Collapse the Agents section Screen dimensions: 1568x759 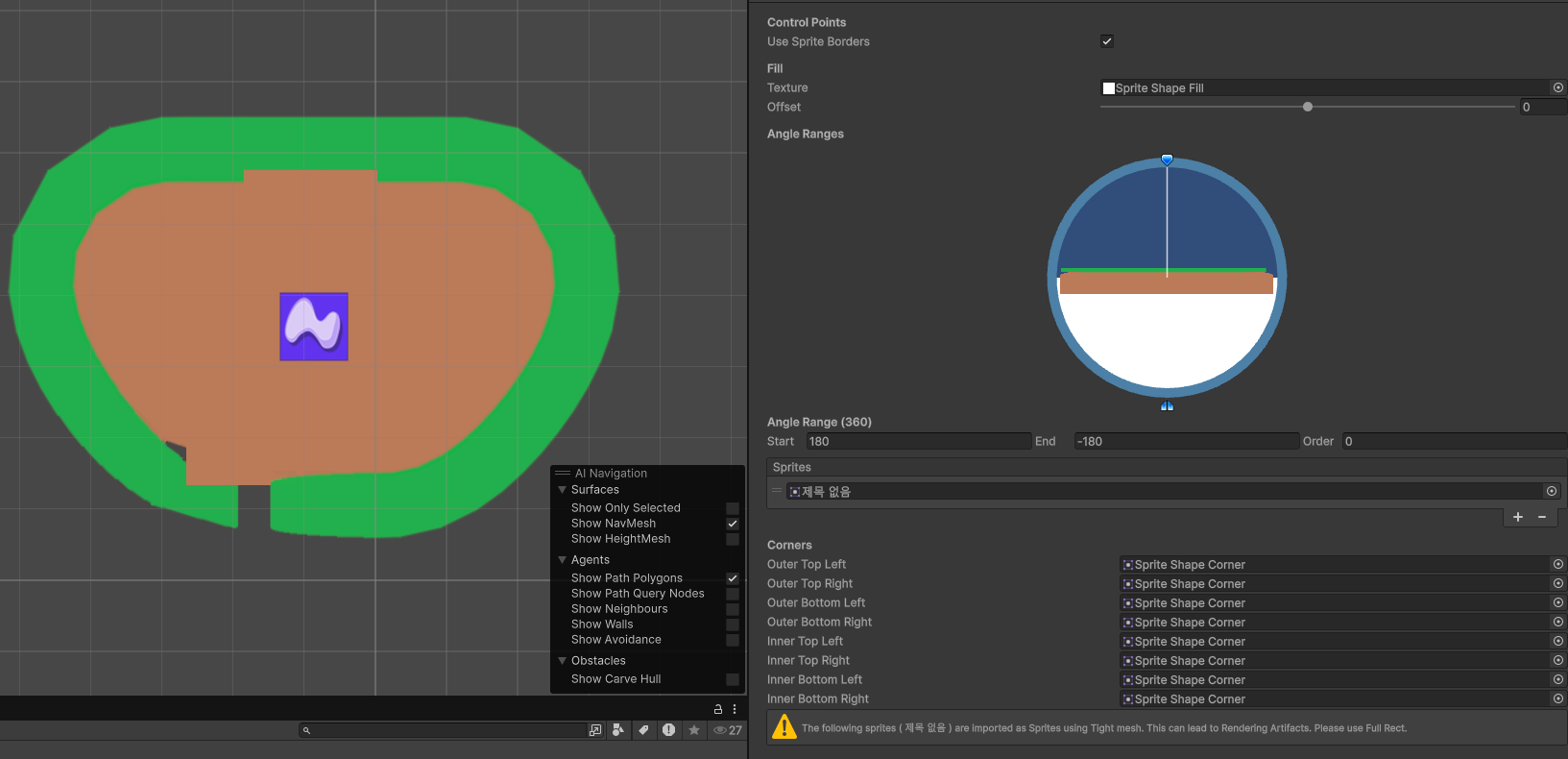pos(563,560)
